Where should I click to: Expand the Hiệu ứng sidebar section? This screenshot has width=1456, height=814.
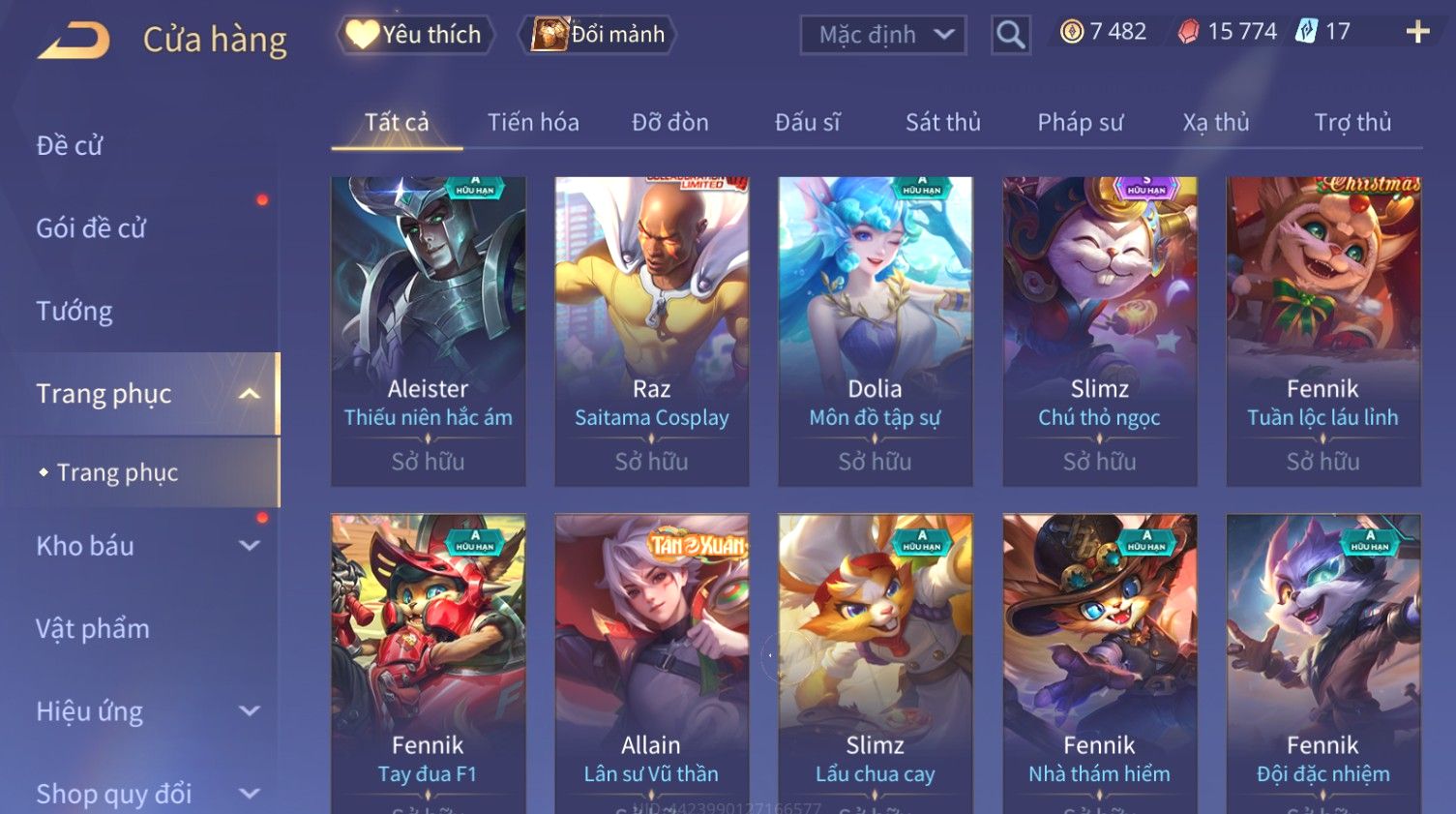(x=250, y=711)
